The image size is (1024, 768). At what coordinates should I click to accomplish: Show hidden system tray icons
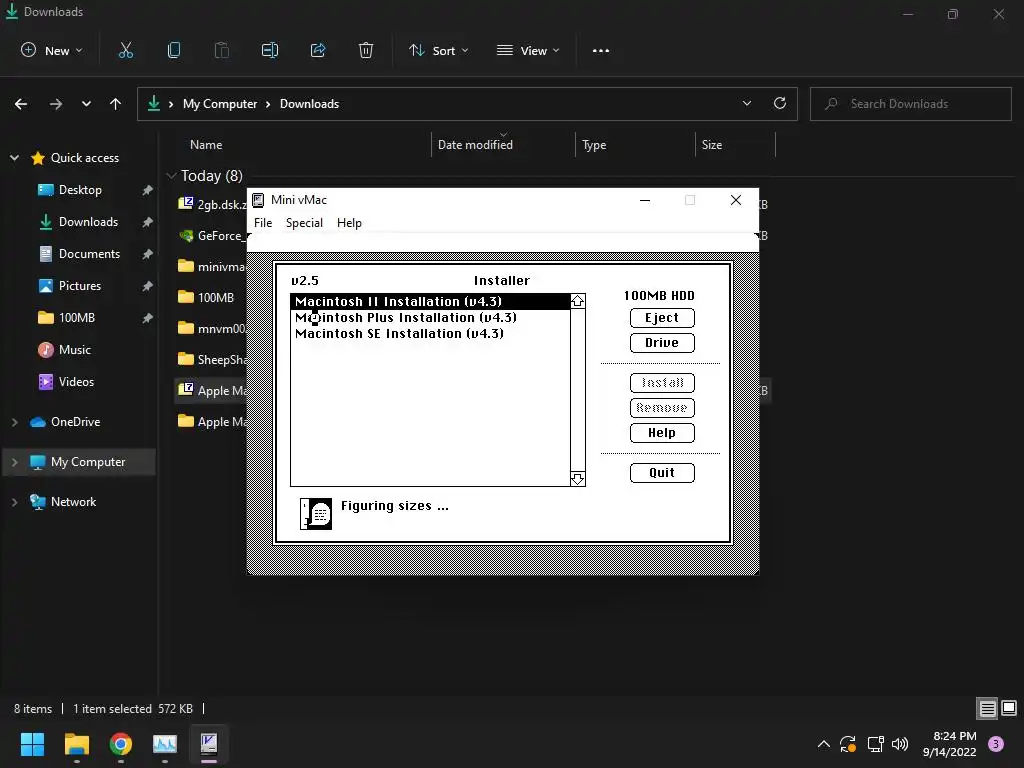click(x=824, y=744)
